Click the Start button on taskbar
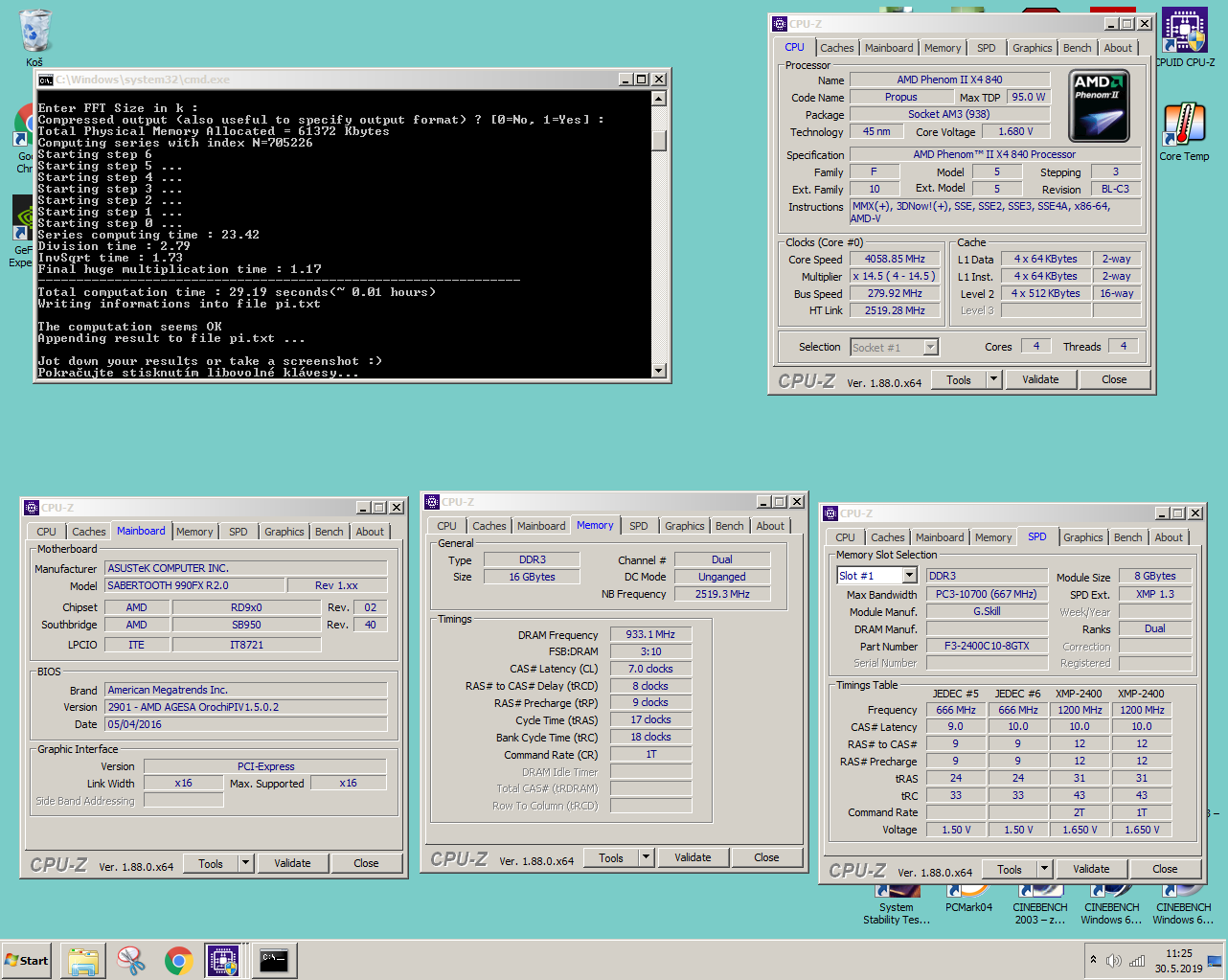 (x=27, y=960)
